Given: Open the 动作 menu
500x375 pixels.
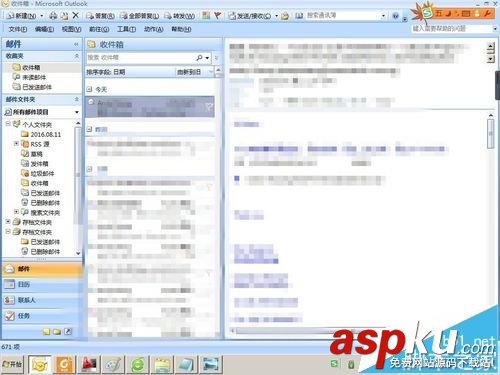Looking at the screenshot, I should tap(153, 29).
